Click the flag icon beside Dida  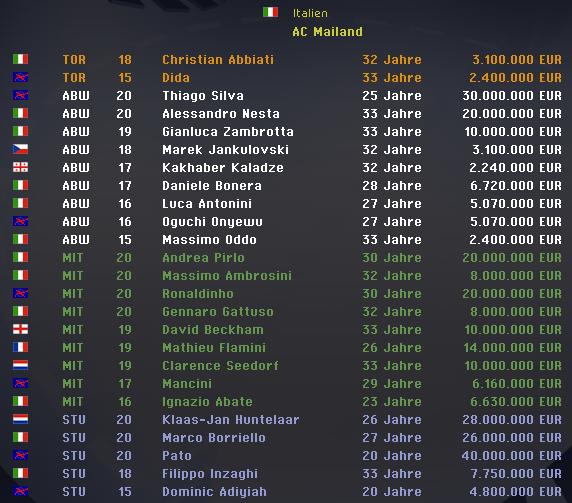20,77
